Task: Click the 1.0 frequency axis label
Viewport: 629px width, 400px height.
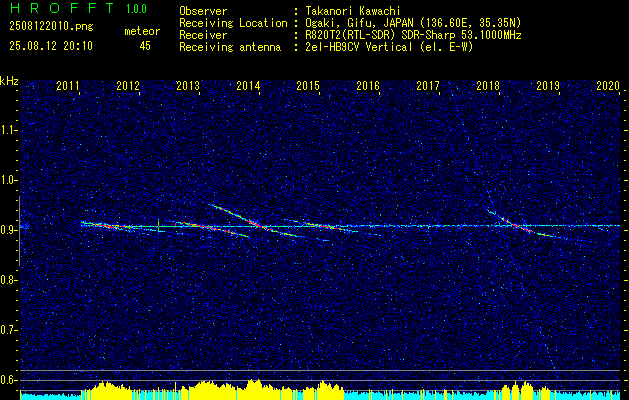Action: pyautogui.click(x=8, y=180)
